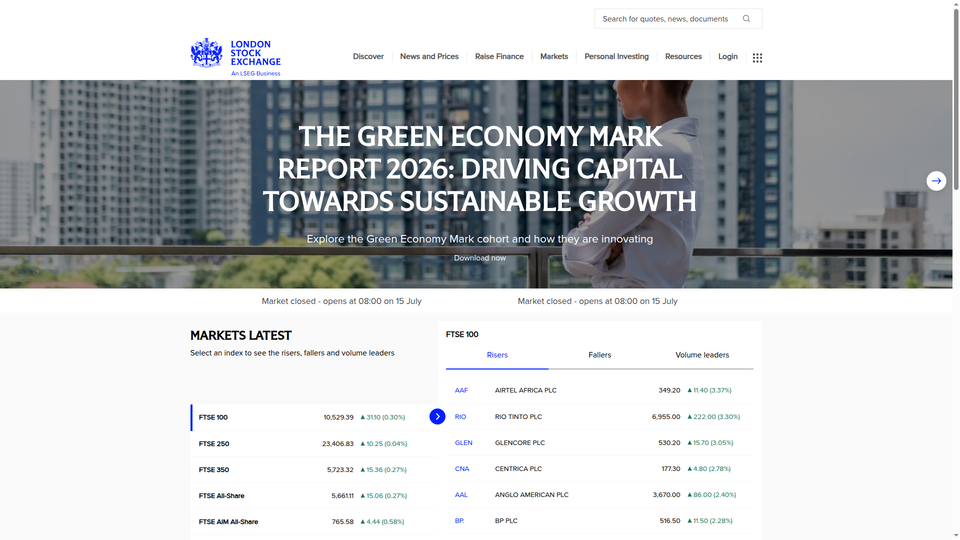Select the FTSE AIM All-Share row
This screenshot has height=540, width=960.
(313, 522)
